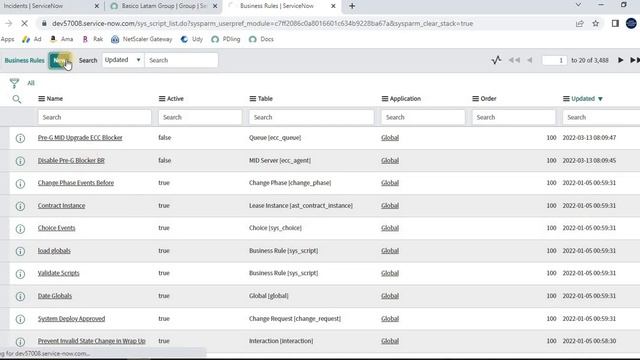The width and height of the screenshot is (640, 360).
Task: Preview the Prevent Invalid State Change record
Action: (x=20, y=342)
